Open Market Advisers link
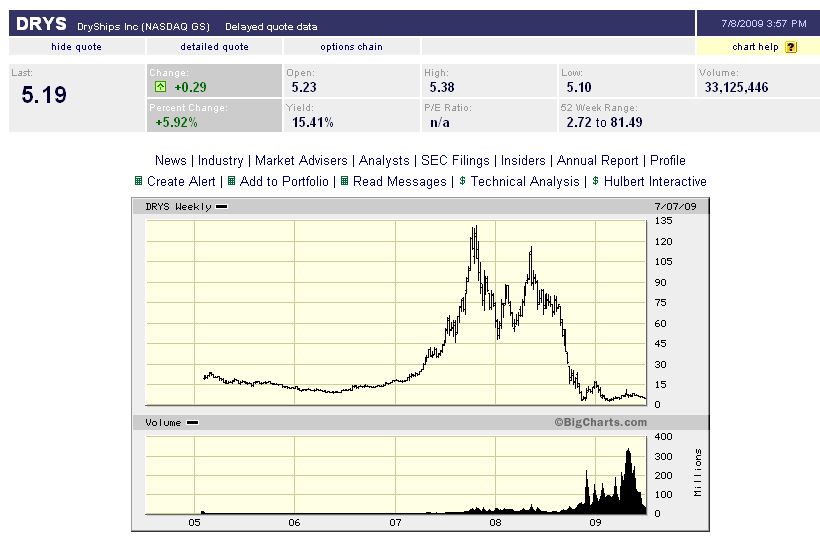The width and height of the screenshot is (820, 547). click(301, 161)
